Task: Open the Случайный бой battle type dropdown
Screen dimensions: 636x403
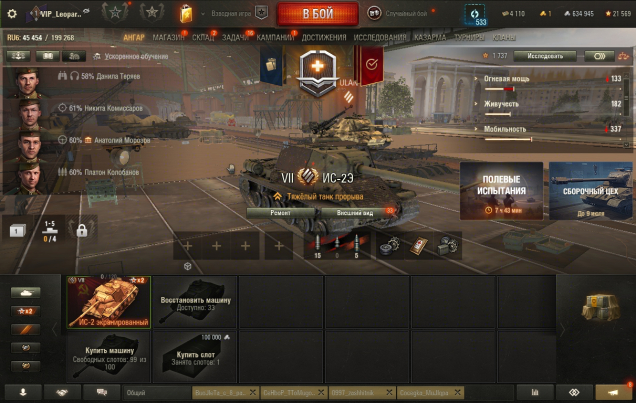Action: [401, 13]
